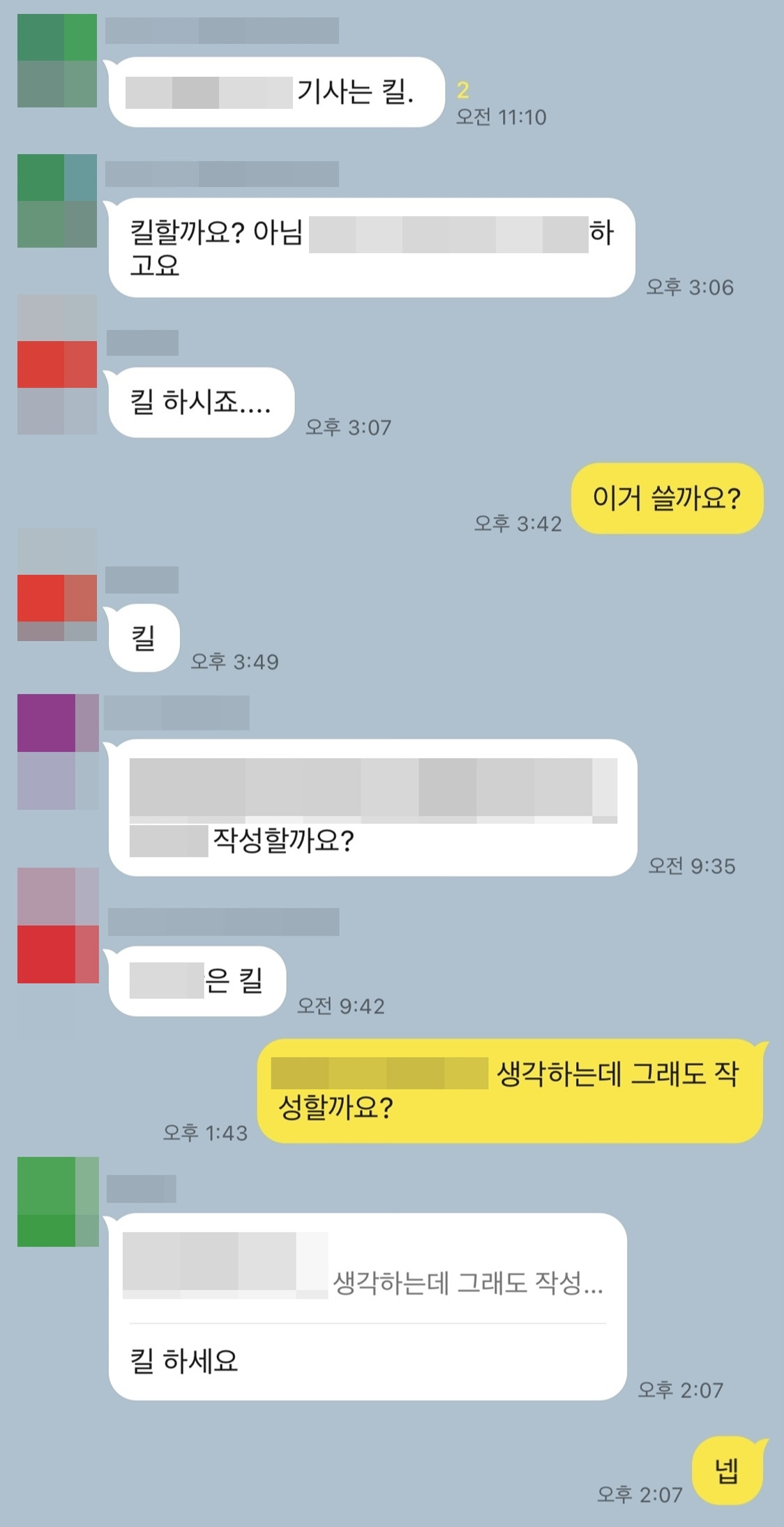Tap the avatar beside '기사는 킬.' message
The image size is (784, 1527).
[57, 61]
